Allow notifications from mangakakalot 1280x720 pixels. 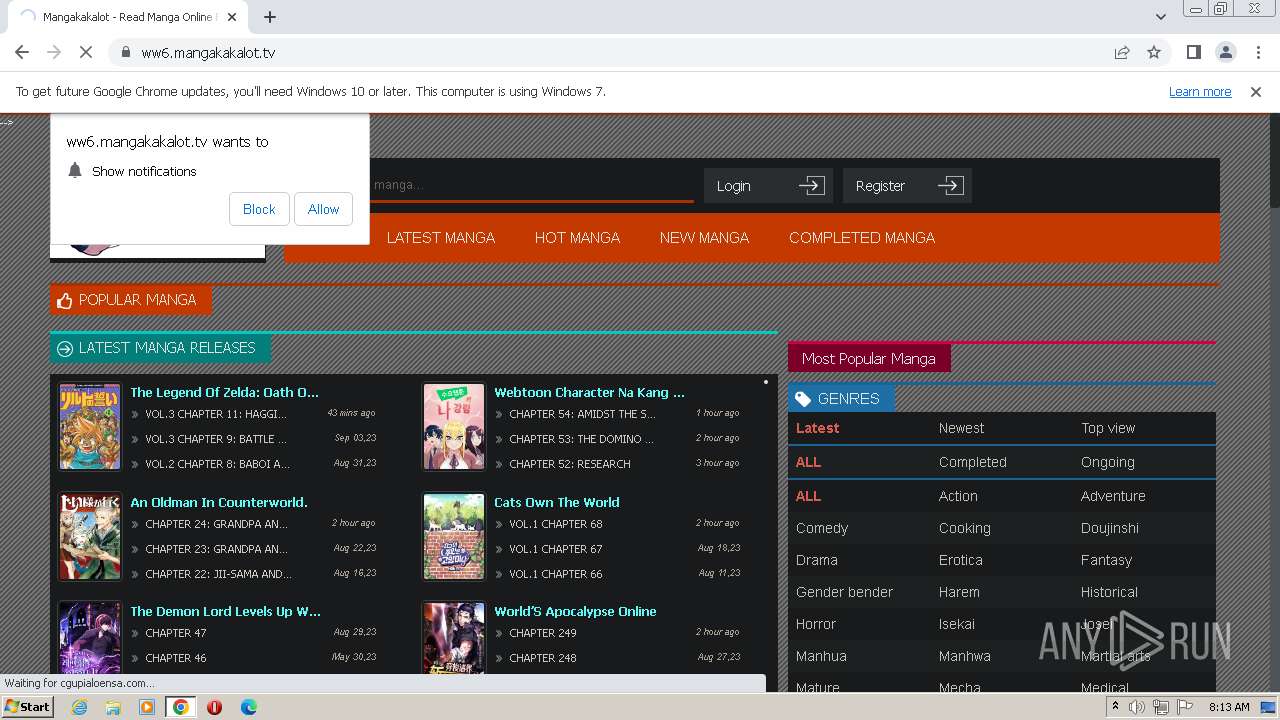pos(323,209)
